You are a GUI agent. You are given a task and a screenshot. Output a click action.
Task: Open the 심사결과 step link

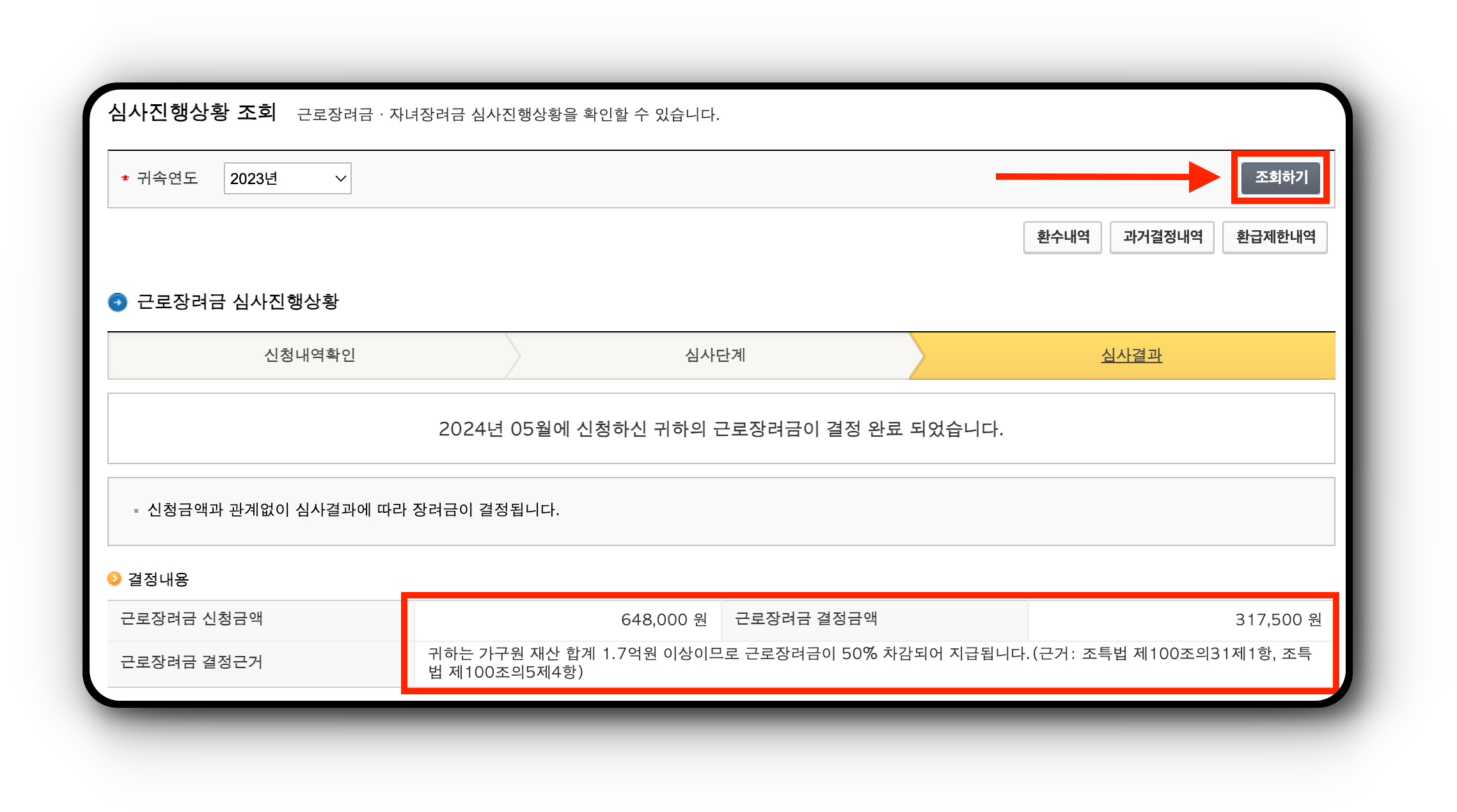tap(1131, 355)
